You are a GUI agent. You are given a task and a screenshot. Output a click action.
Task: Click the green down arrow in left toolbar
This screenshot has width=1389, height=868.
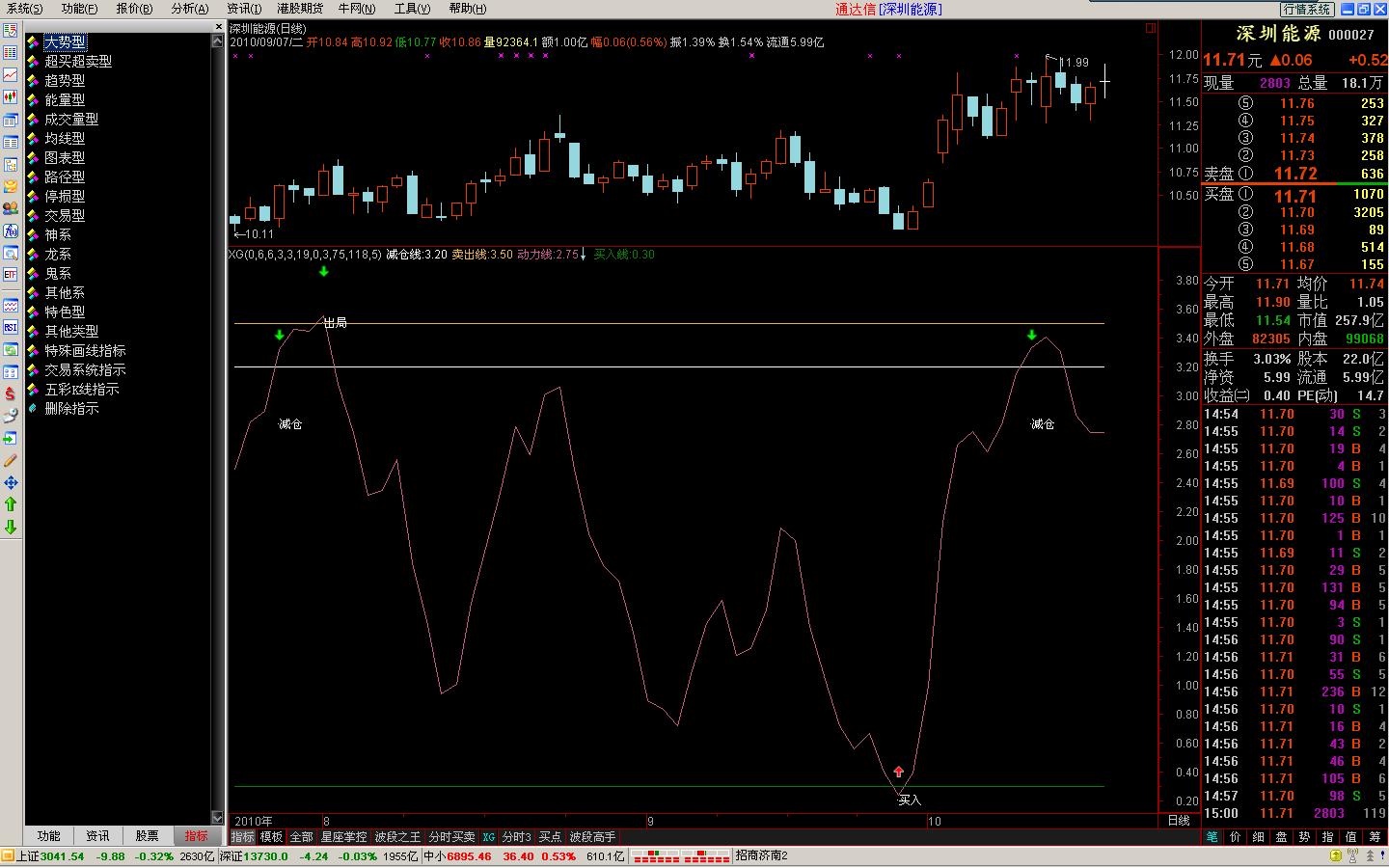[11, 528]
